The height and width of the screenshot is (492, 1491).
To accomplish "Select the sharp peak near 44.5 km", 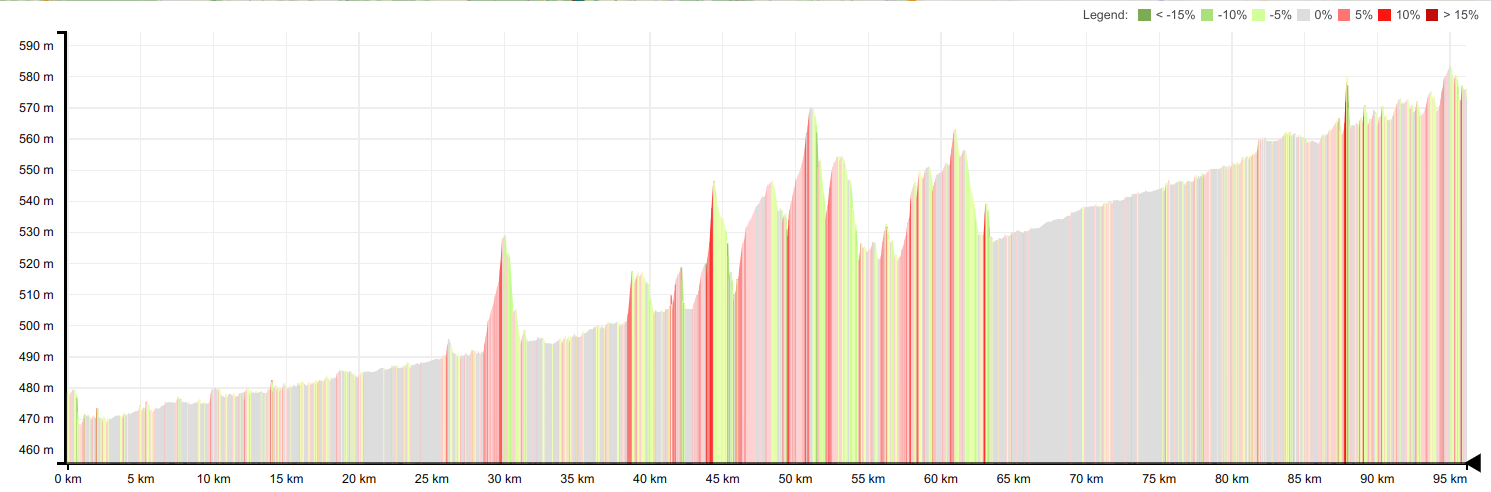I will pos(714,183).
